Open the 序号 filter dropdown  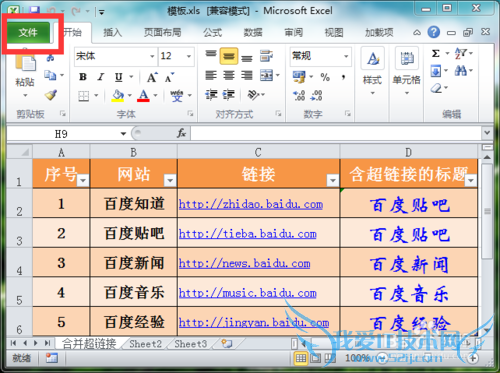click(x=83, y=180)
